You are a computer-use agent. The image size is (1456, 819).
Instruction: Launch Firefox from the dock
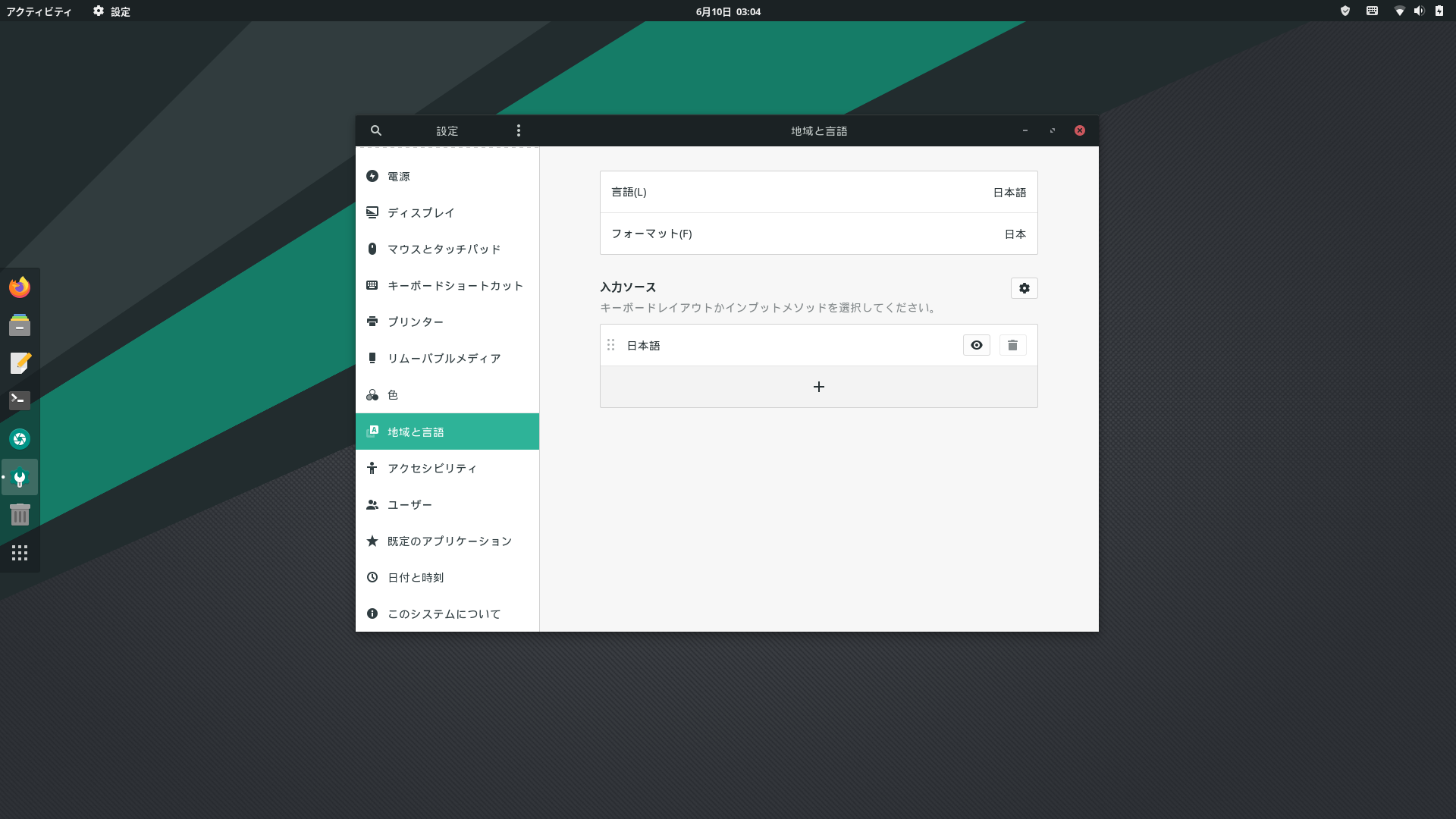coord(20,287)
